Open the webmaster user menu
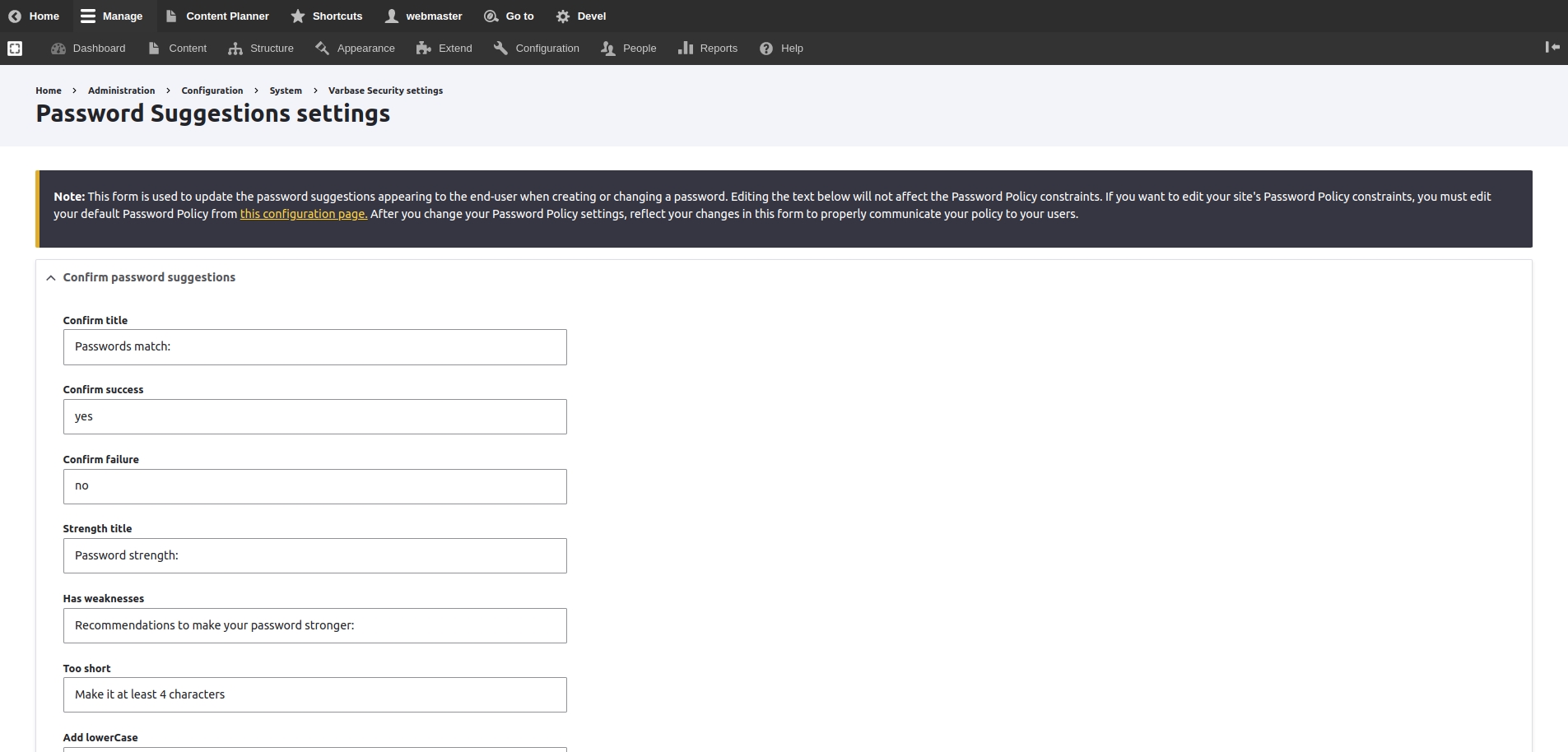The image size is (1568, 752). pos(424,16)
